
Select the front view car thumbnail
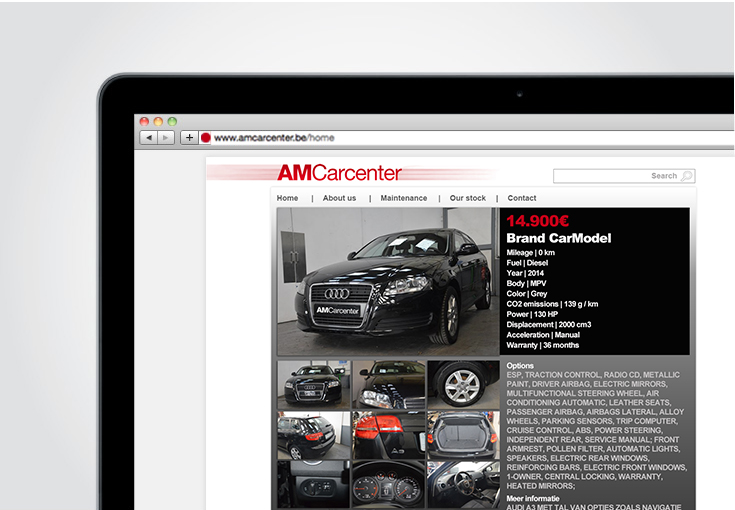314,384
